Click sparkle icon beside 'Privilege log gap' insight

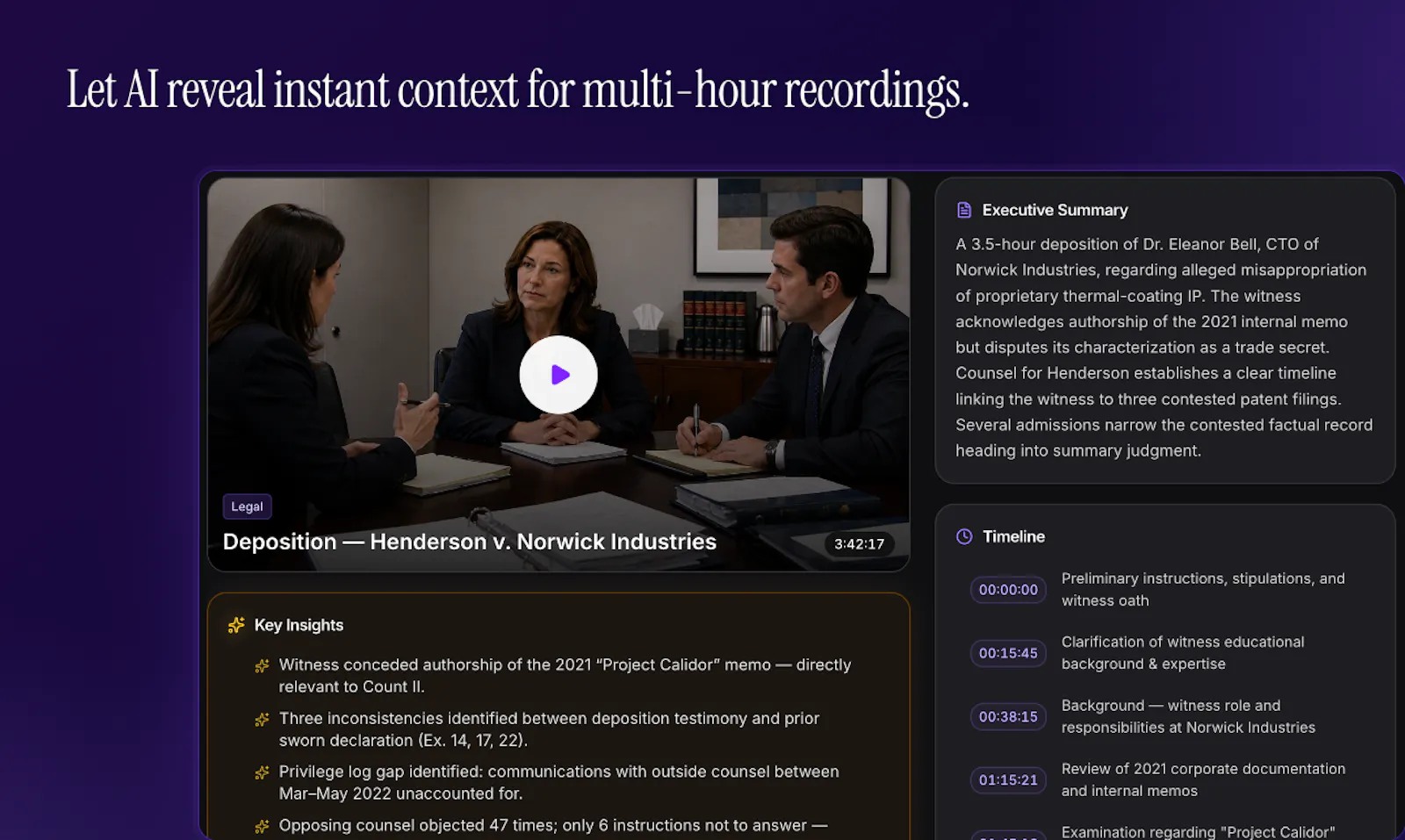point(262,773)
